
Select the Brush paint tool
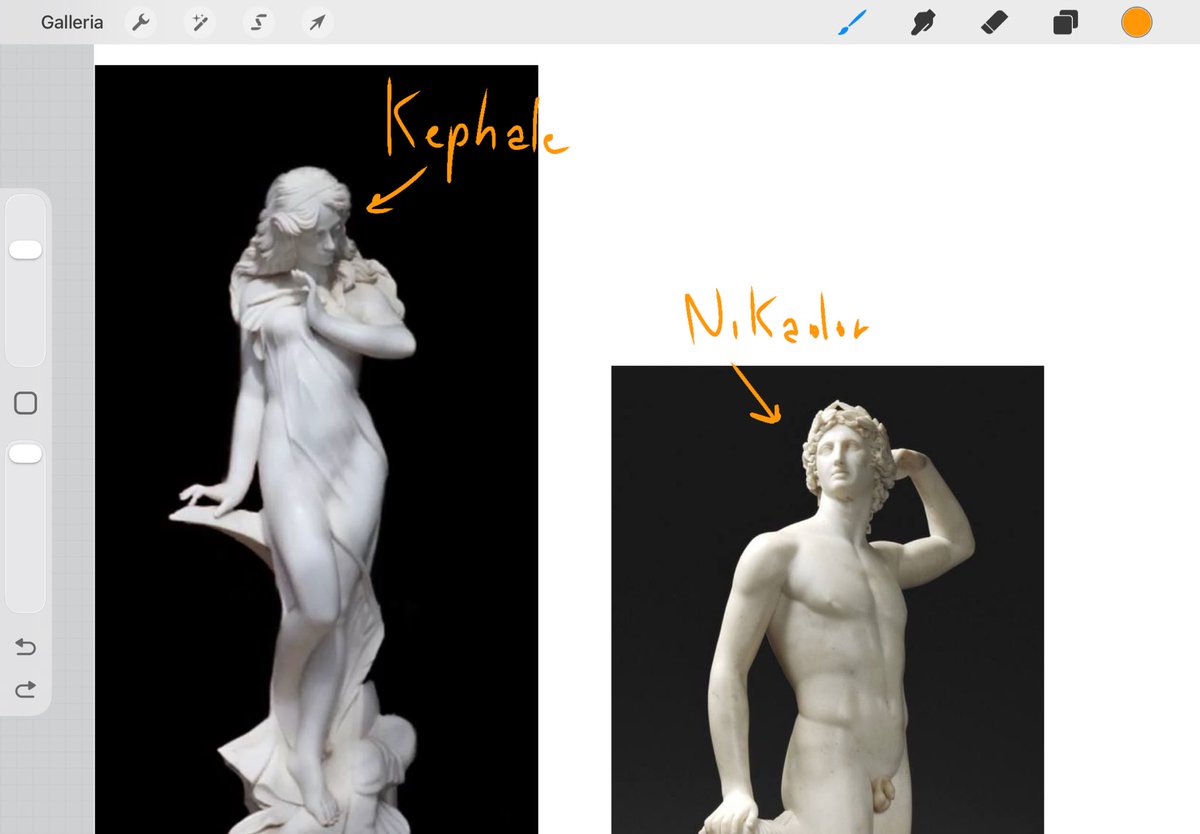tap(853, 22)
